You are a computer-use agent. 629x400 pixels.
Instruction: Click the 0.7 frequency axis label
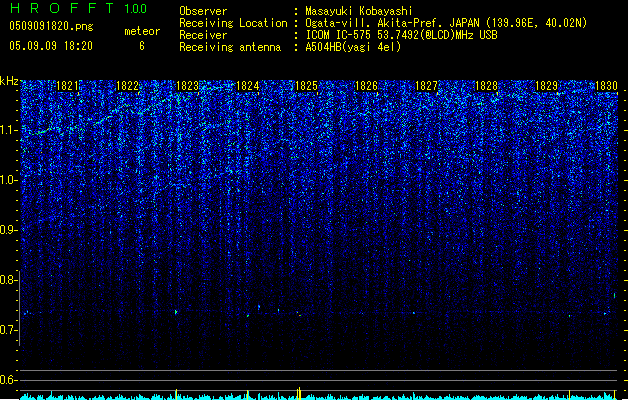click(8, 330)
